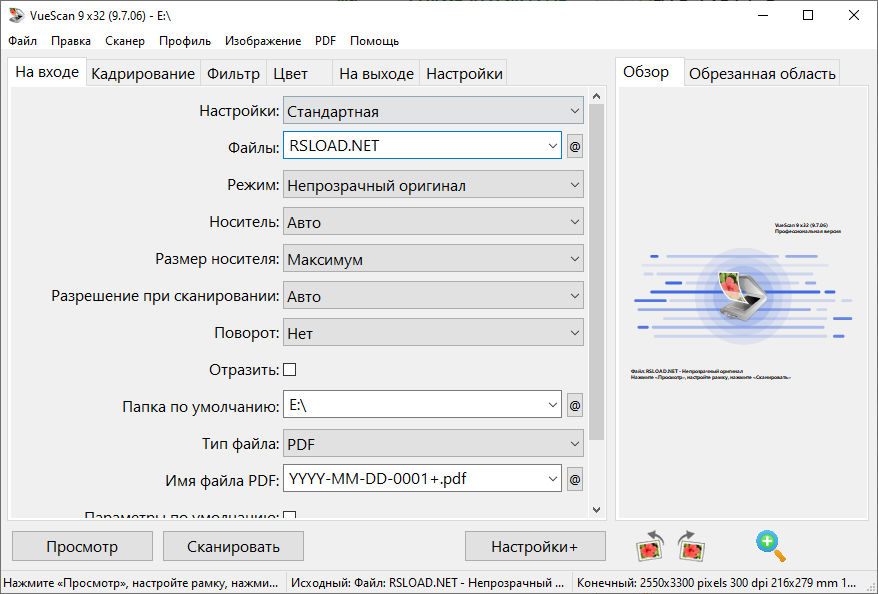Check Параметры по умолчанию checkbox
Image resolution: width=878 pixels, height=594 pixels.
point(288,515)
